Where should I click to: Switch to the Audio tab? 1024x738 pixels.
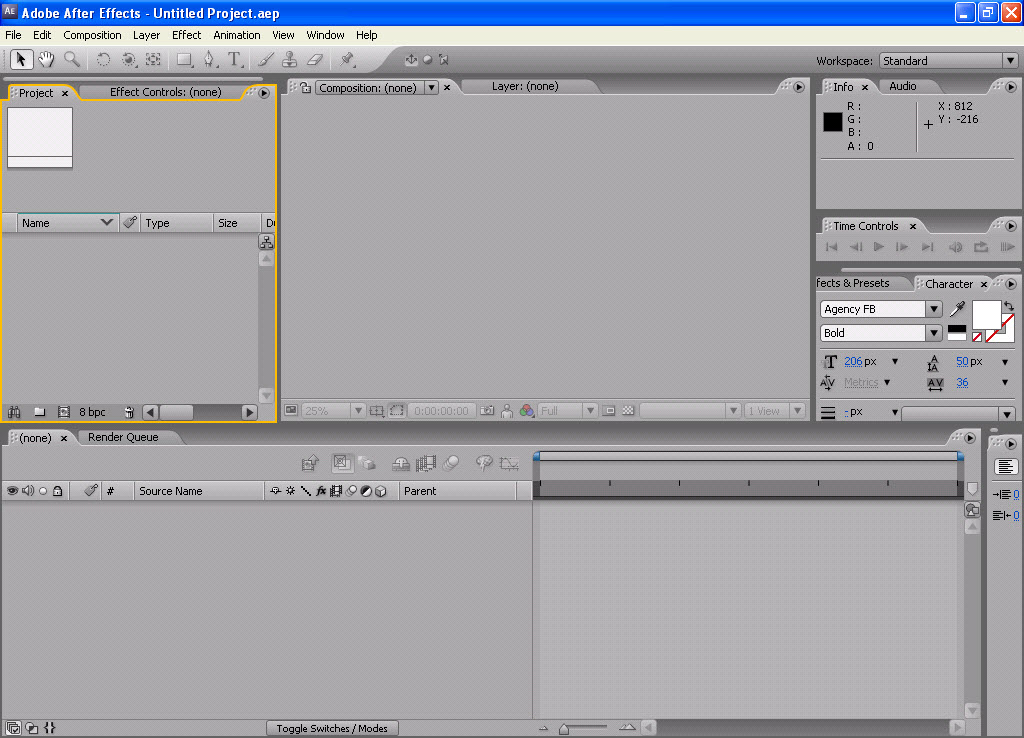coord(903,86)
